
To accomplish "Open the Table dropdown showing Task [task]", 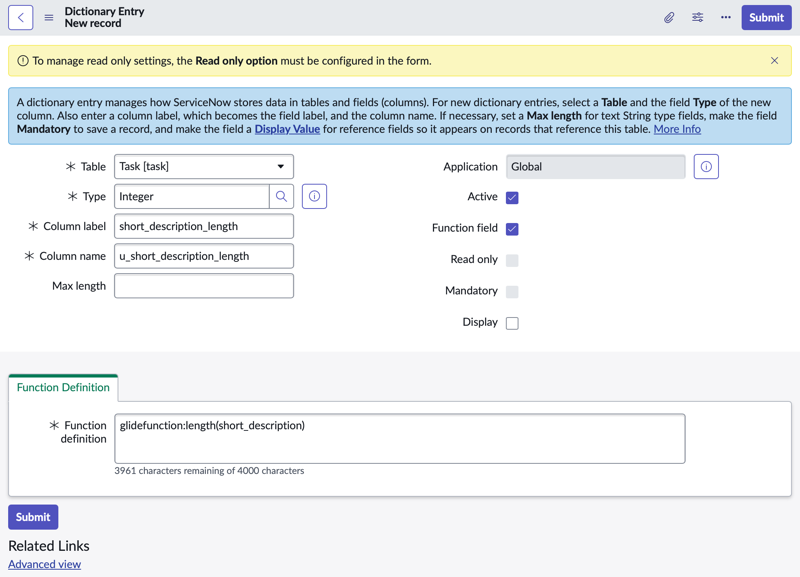I will click(x=204, y=166).
